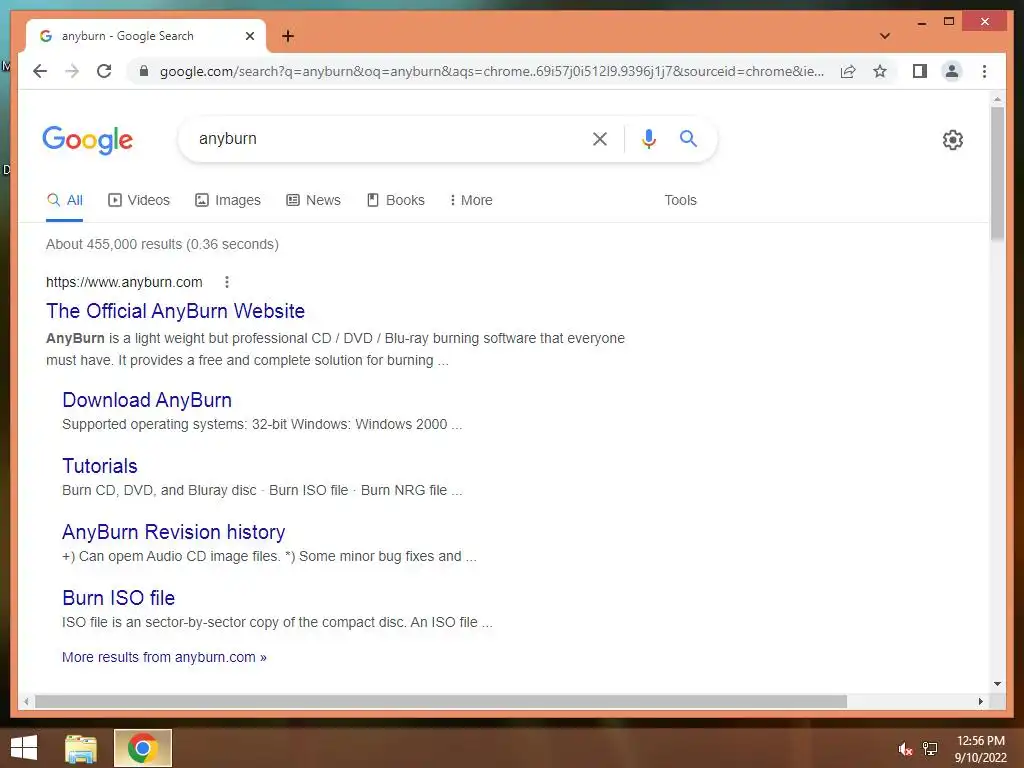Bookmark this tab with the star icon
Viewport: 1024px width, 768px height.
880,71
